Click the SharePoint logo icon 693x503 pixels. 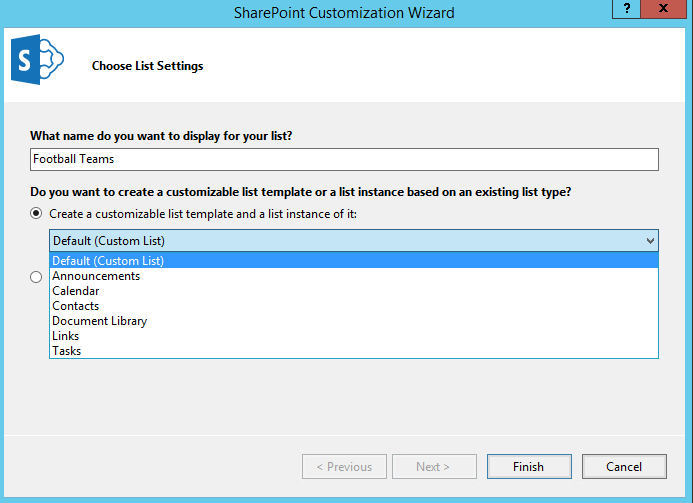pos(37,59)
